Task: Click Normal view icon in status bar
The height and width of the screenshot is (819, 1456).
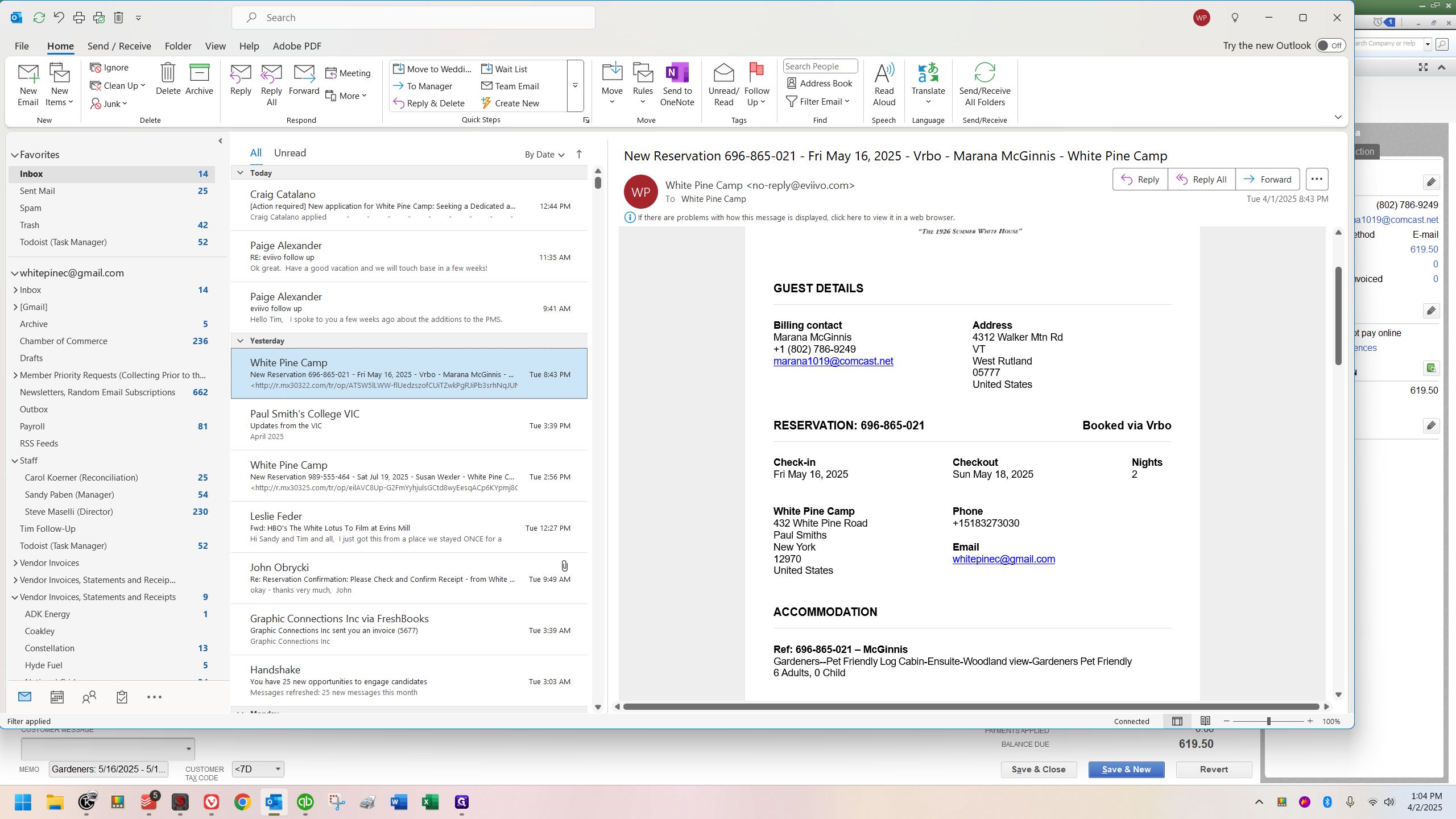Action: pos(1177,721)
